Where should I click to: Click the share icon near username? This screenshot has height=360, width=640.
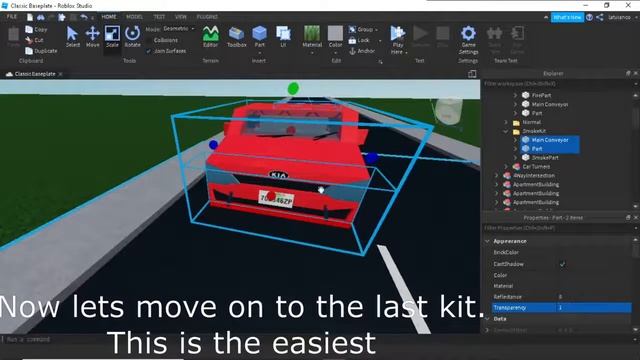point(600,17)
